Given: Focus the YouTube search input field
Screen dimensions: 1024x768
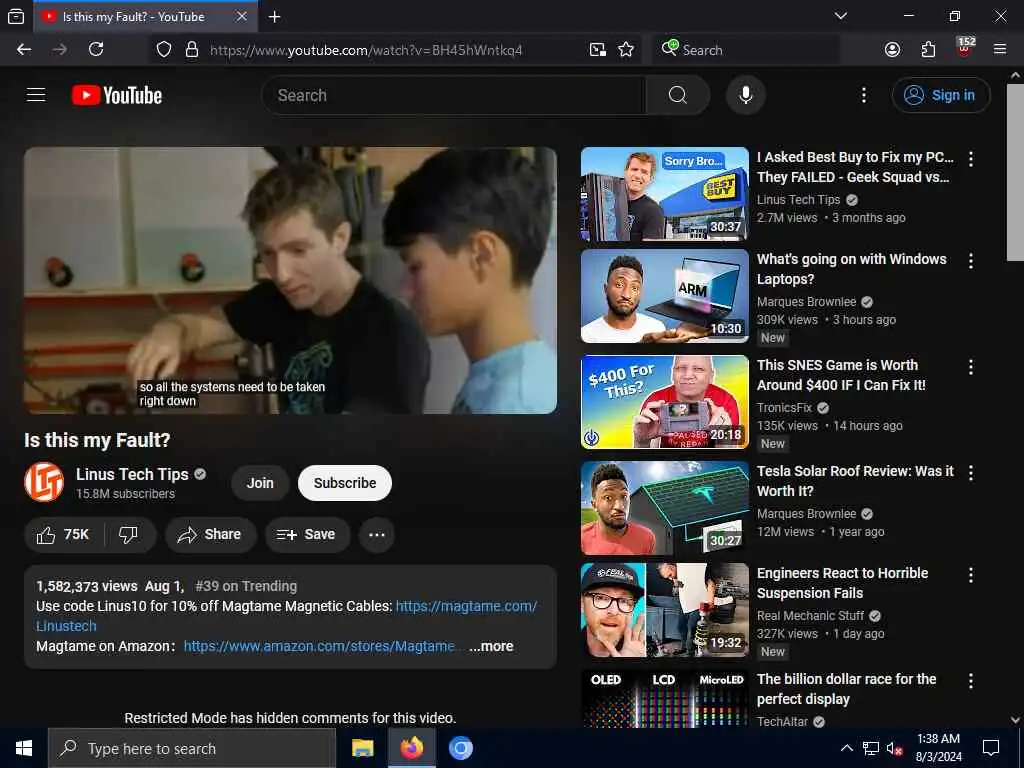Looking at the screenshot, I should [x=454, y=95].
